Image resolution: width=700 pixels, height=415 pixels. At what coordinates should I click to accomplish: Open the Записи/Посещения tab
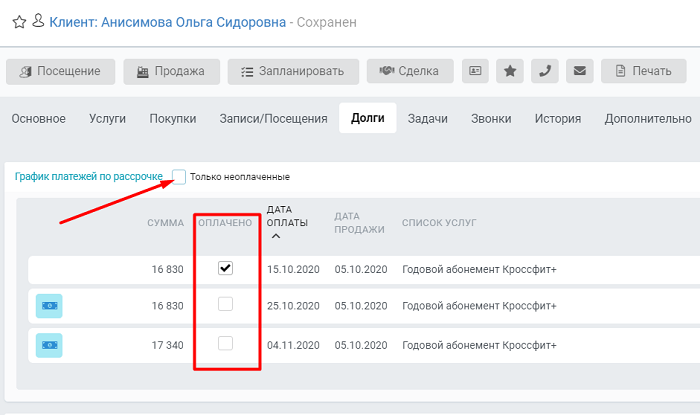pos(273,119)
